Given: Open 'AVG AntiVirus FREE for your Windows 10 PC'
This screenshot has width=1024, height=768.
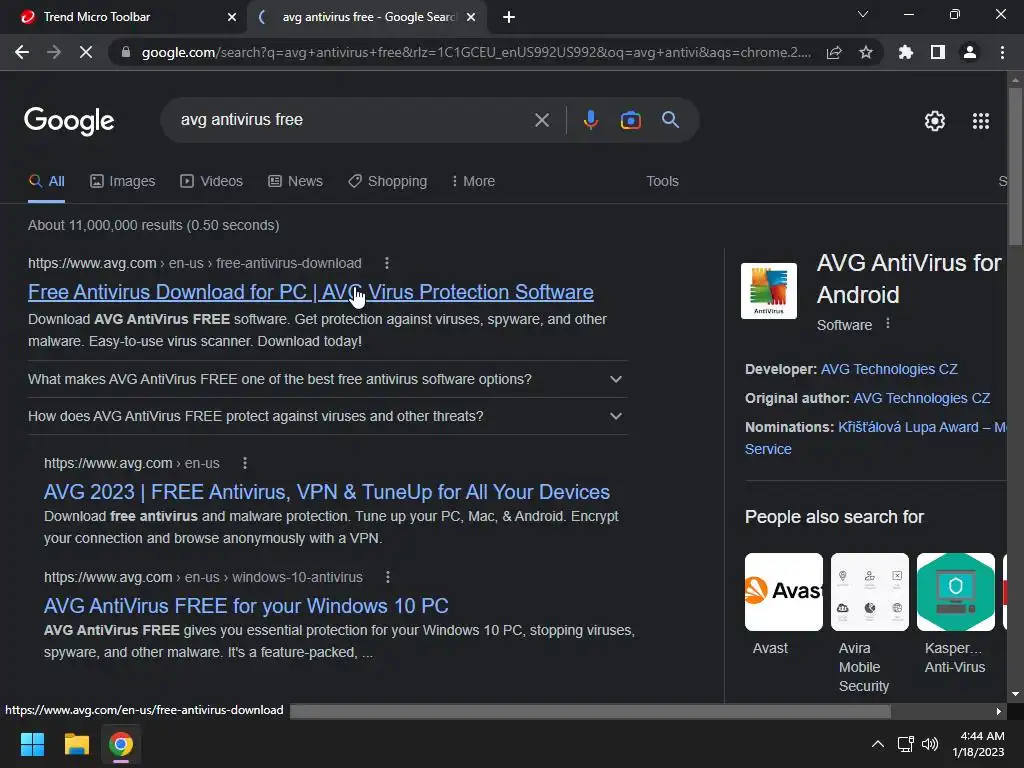Looking at the screenshot, I should [x=246, y=606].
